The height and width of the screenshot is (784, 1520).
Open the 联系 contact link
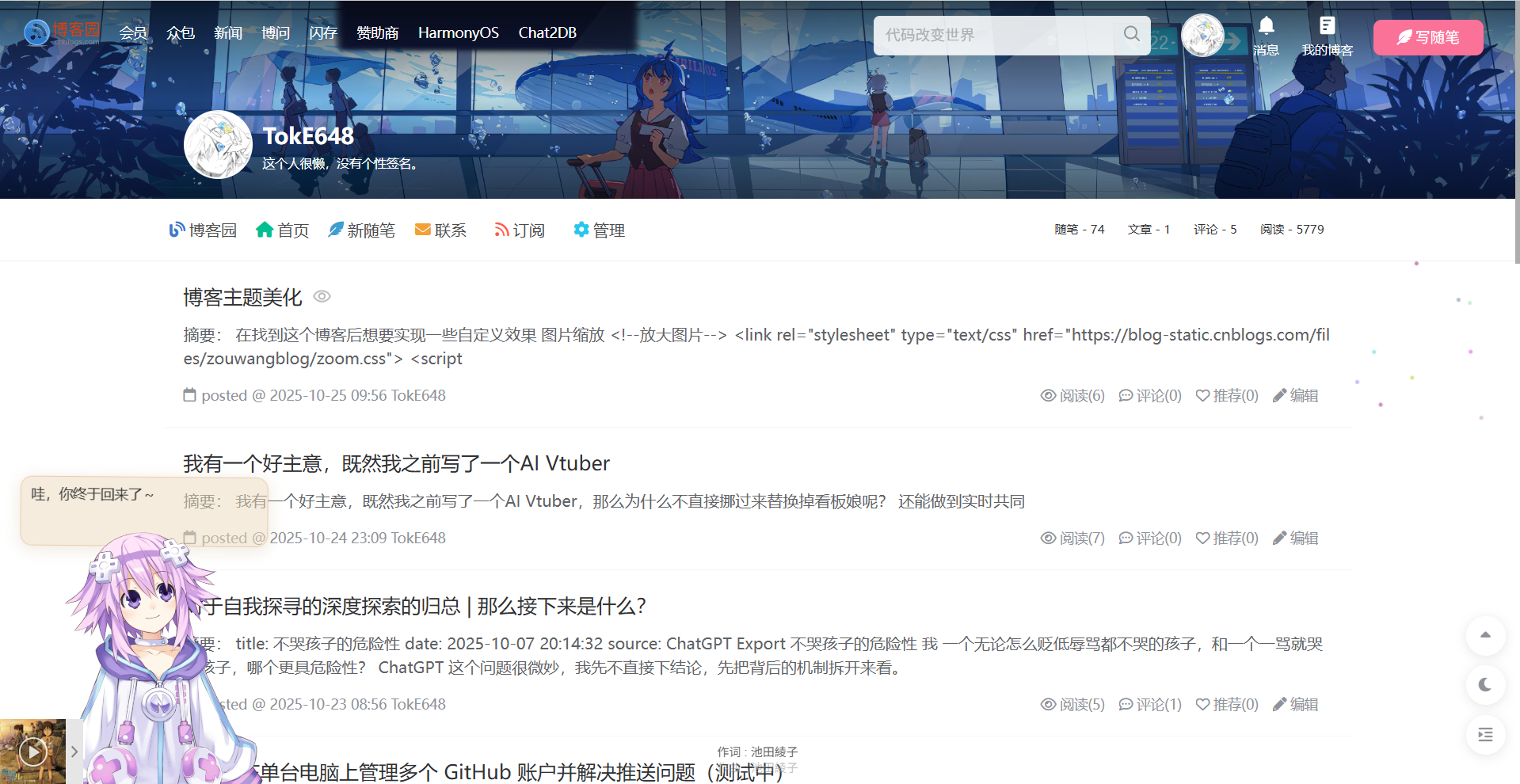point(441,230)
